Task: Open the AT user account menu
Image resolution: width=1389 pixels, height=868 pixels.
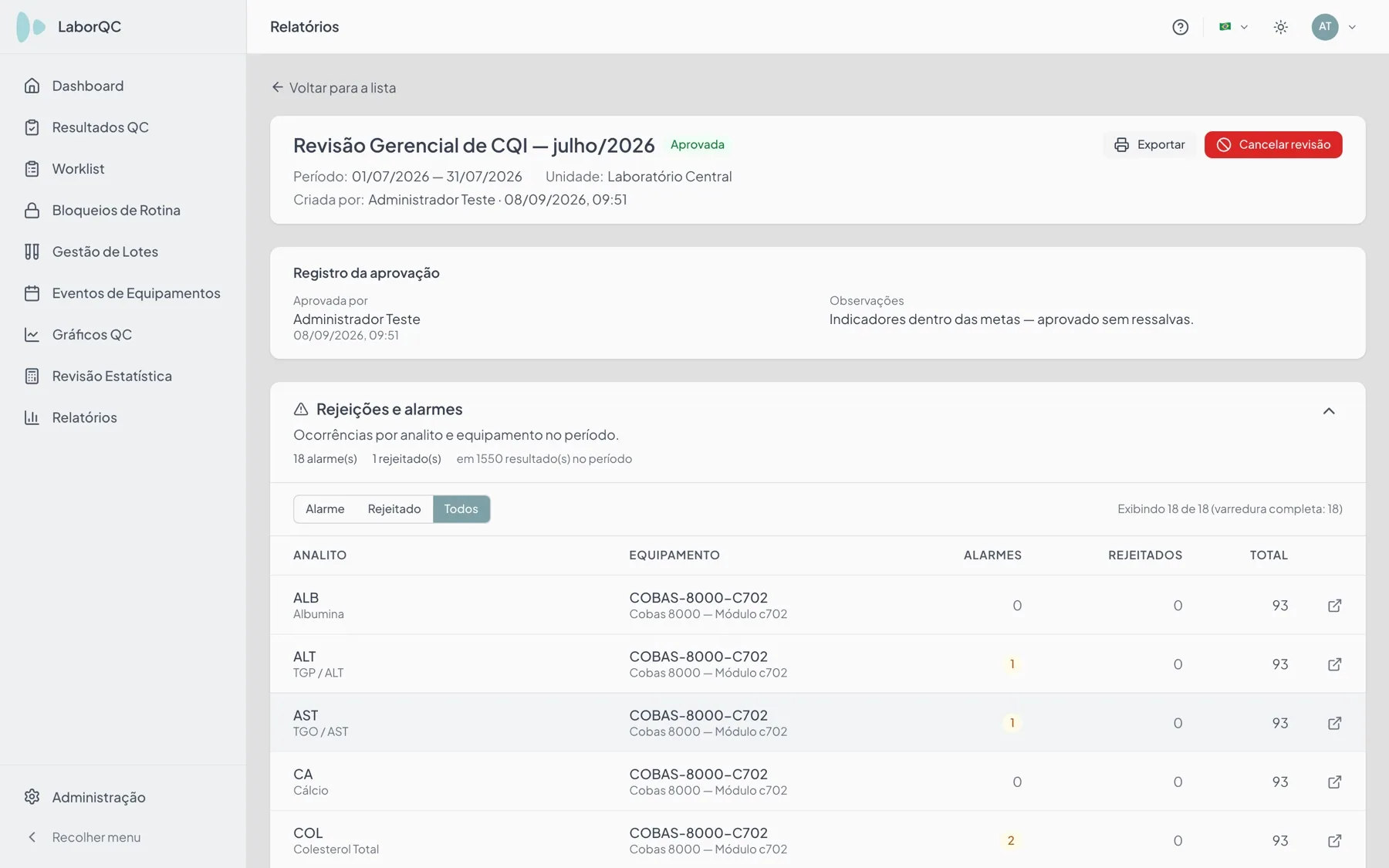Action: tap(1334, 27)
